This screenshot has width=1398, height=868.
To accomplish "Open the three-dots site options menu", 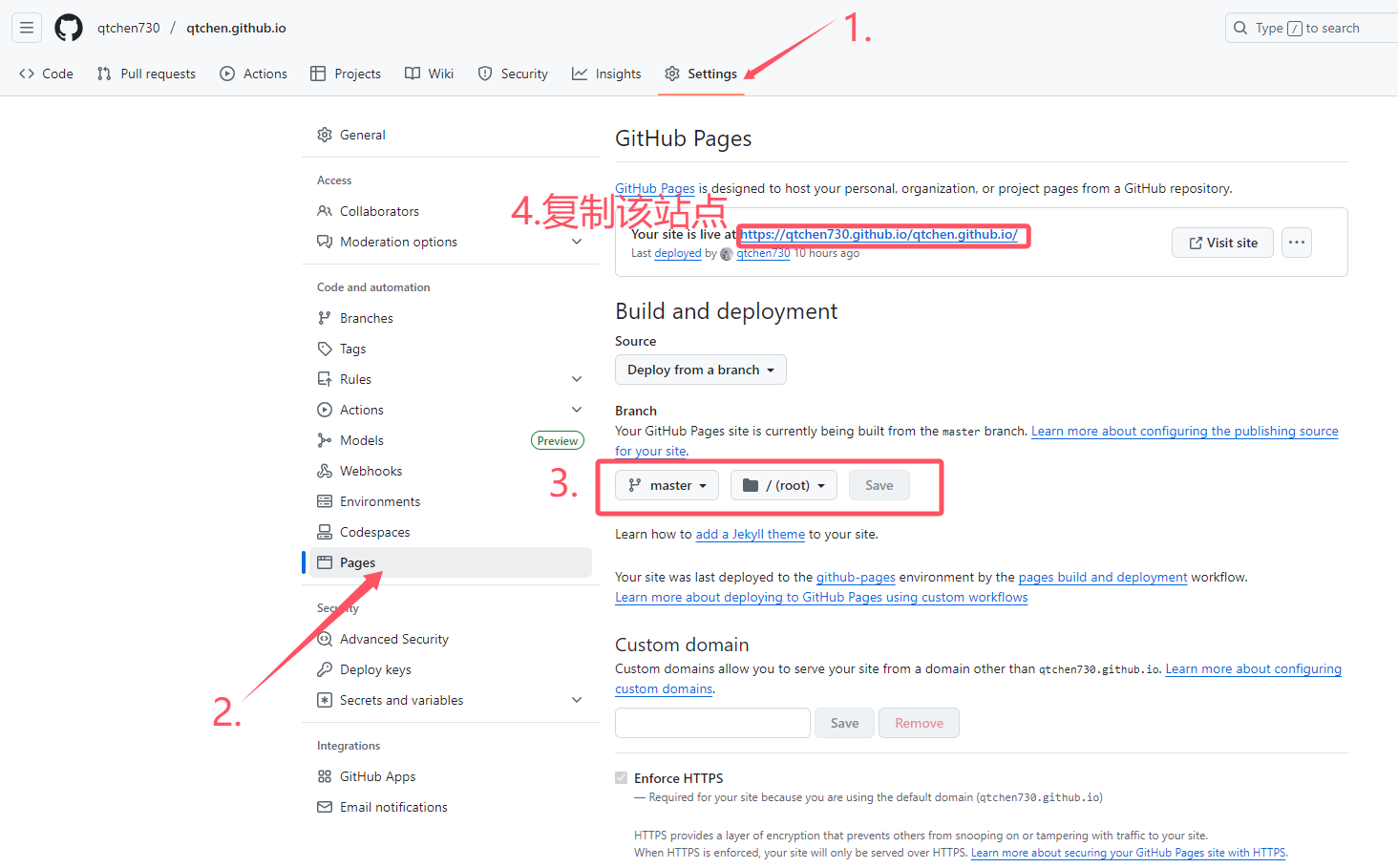I will point(1296,243).
